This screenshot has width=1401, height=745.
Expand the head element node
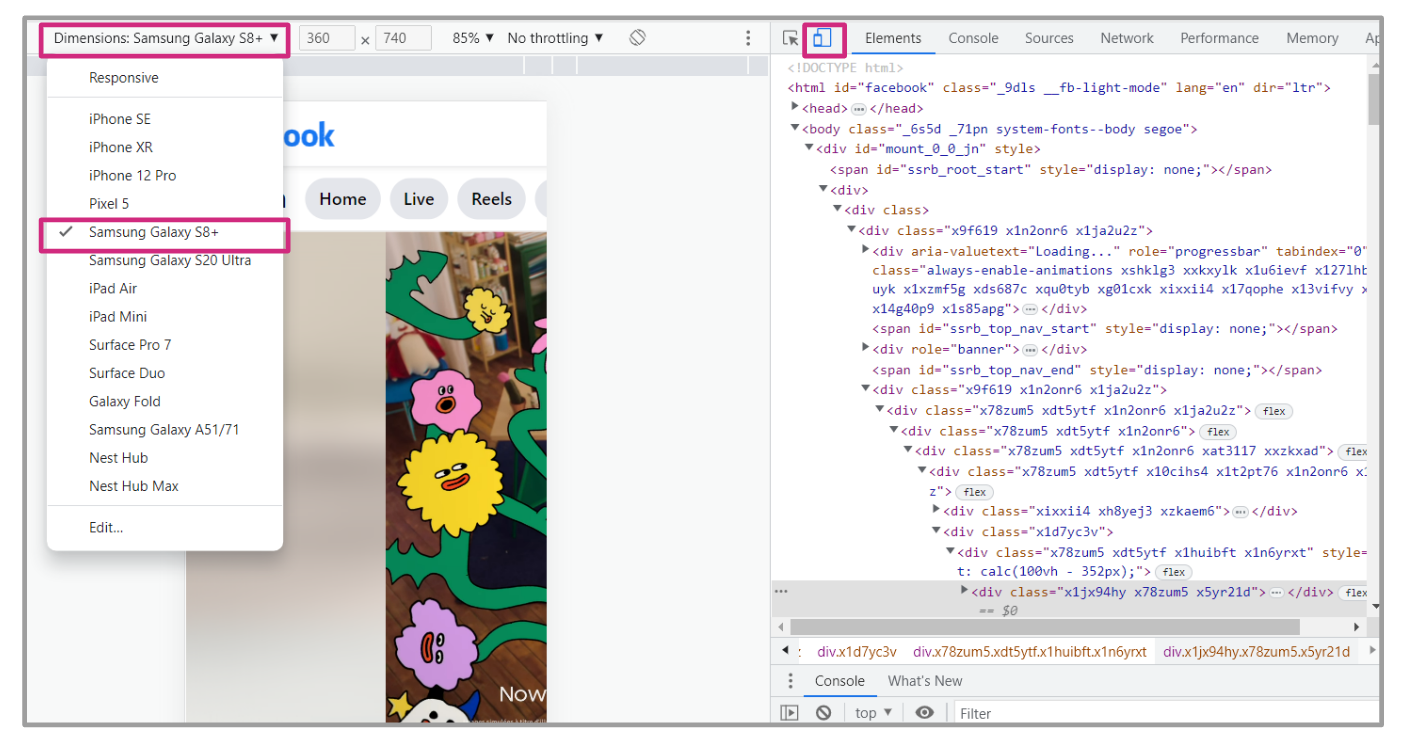[x=796, y=108]
